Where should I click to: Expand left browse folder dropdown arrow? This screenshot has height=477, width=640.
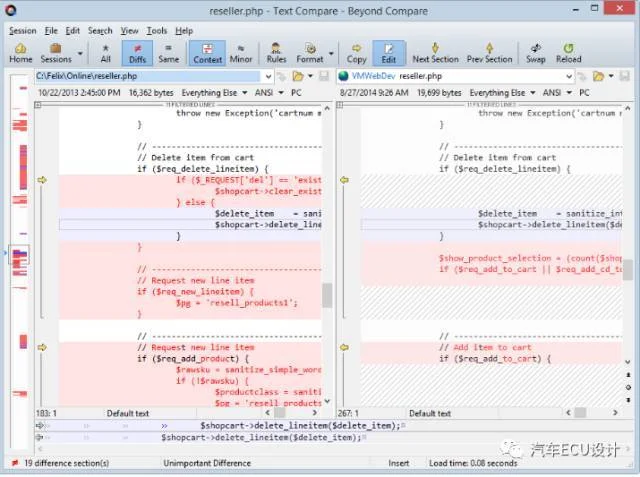coord(310,76)
